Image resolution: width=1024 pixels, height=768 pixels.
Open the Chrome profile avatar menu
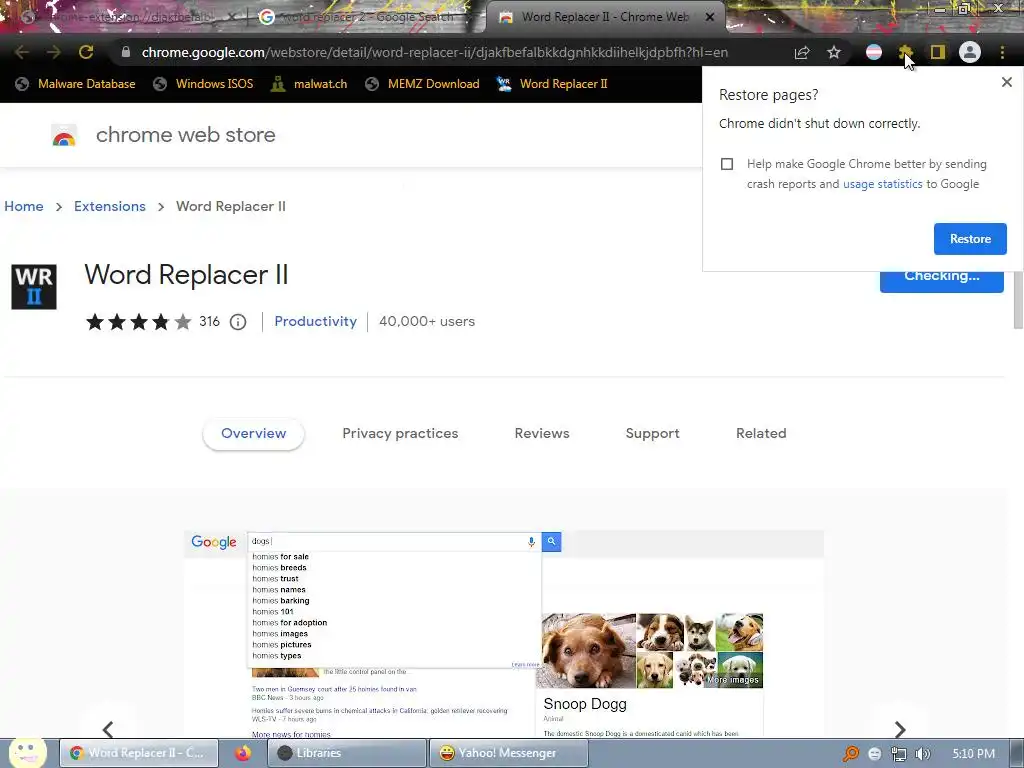click(x=970, y=52)
